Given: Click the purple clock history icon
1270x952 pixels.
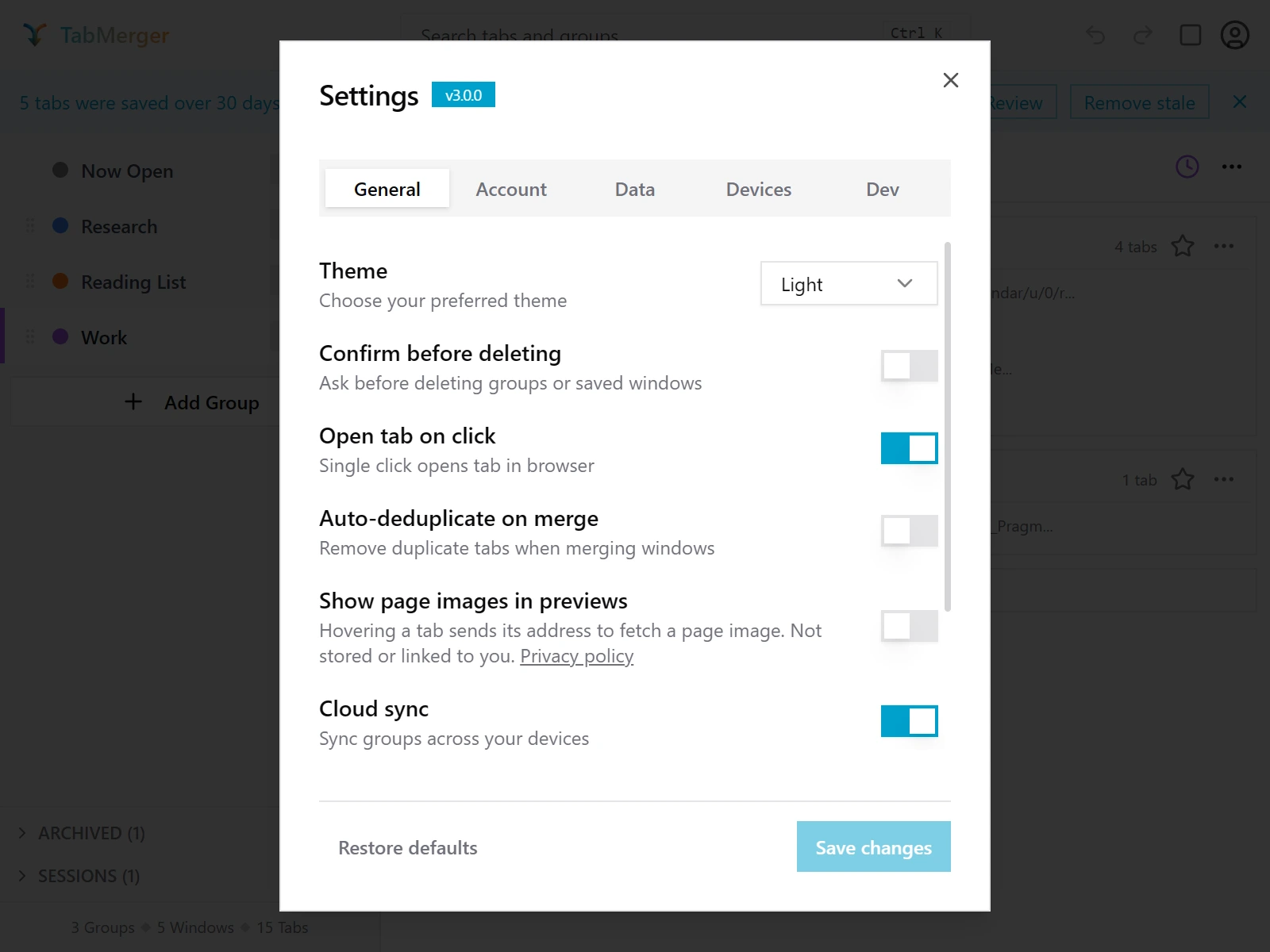Looking at the screenshot, I should [x=1187, y=167].
